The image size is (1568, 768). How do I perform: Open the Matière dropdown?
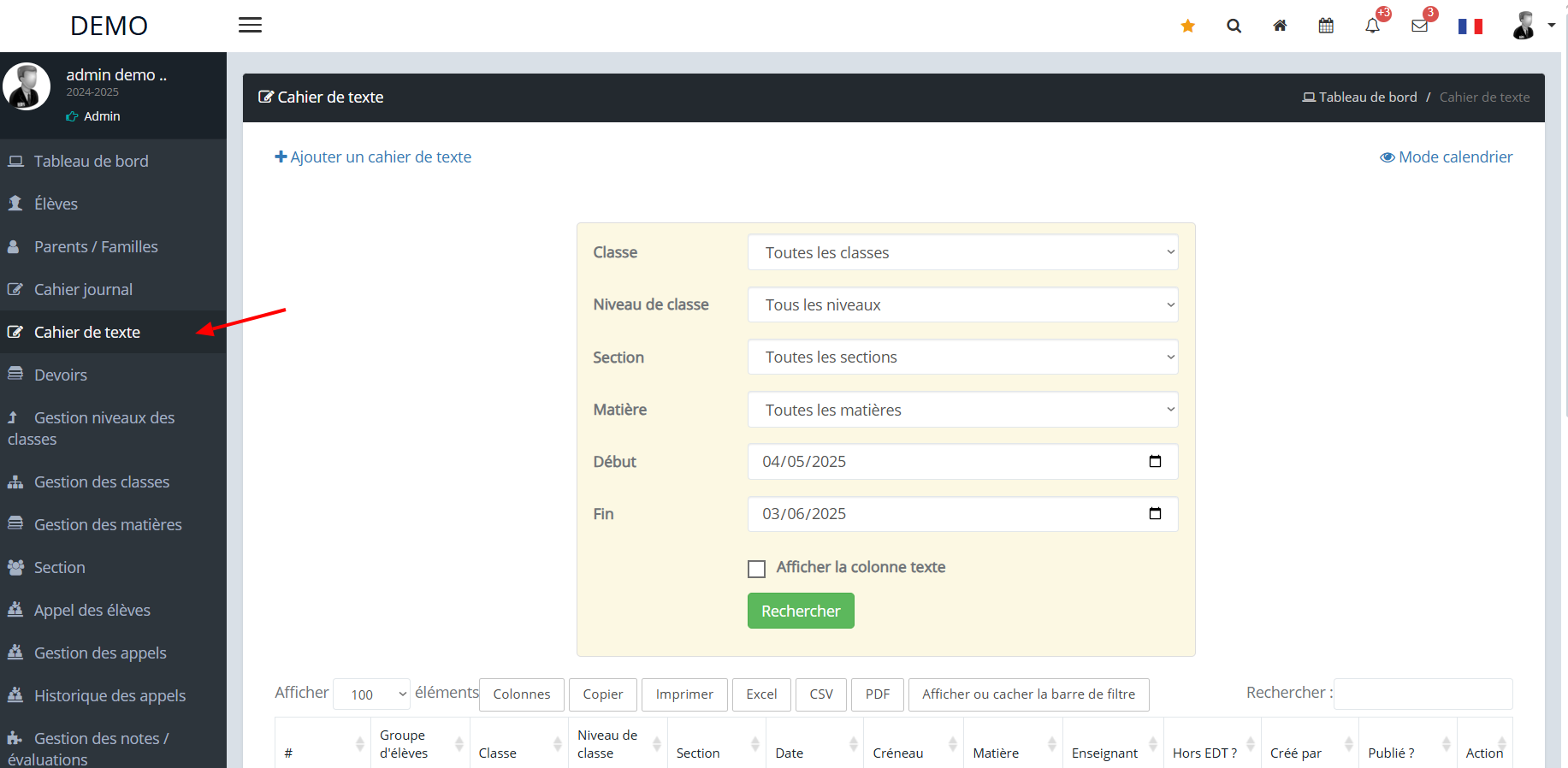[x=962, y=410]
